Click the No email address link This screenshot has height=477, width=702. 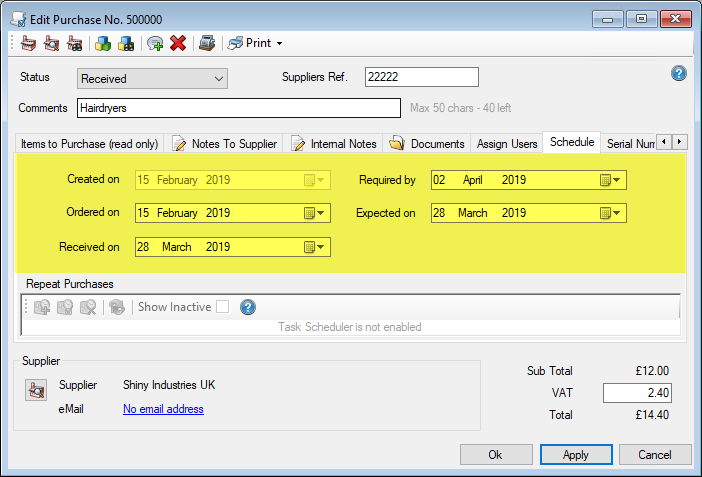163,409
